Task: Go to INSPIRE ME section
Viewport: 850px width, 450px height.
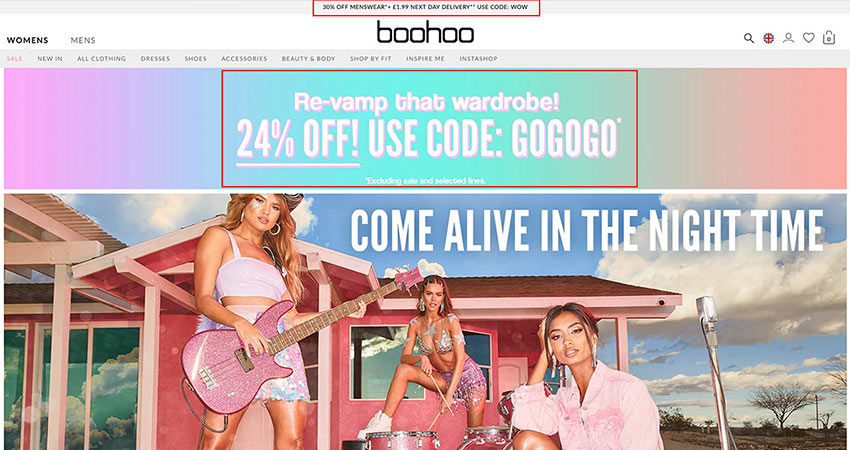Action: pyautogui.click(x=426, y=59)
